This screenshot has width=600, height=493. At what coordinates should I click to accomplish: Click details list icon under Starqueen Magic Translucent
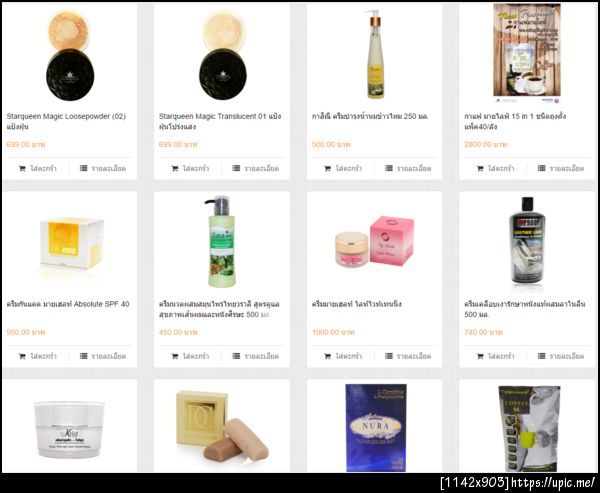point(236,168)
